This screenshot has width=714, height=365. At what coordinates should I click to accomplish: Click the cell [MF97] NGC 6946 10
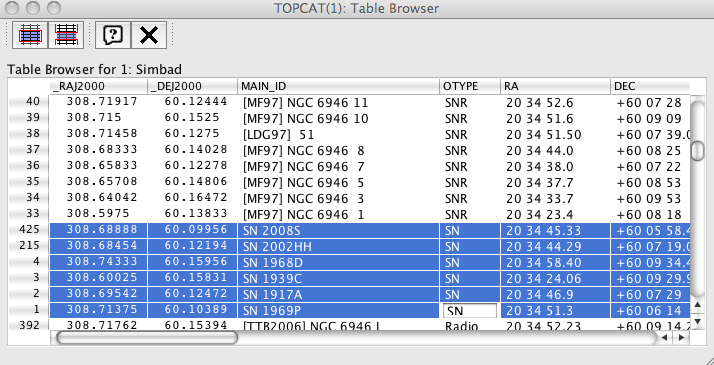point(338,119)
